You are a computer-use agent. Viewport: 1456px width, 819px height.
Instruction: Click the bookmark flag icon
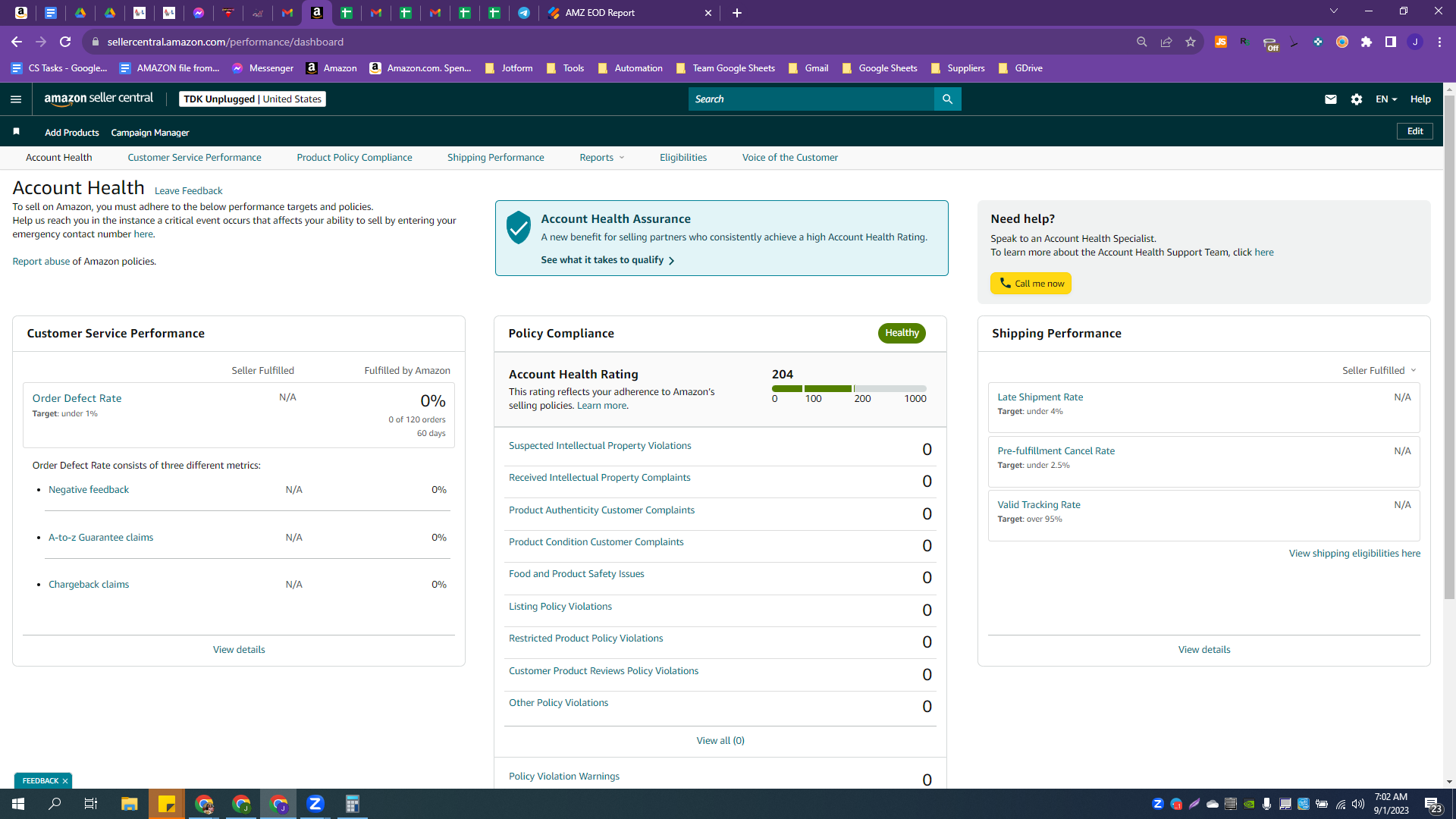tap(16, 132)
